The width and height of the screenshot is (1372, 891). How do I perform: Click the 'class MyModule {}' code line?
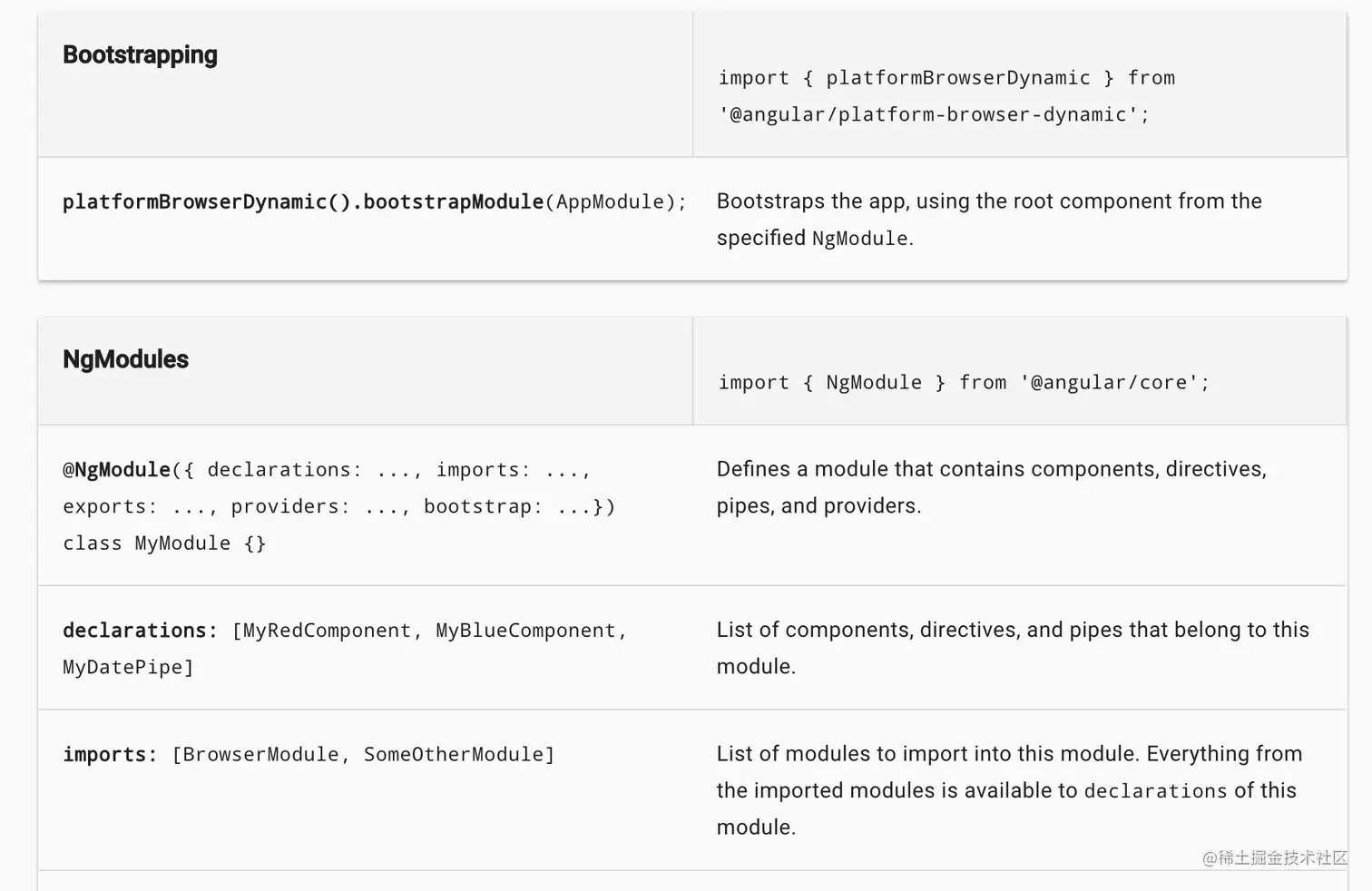[x=164, y=543]
